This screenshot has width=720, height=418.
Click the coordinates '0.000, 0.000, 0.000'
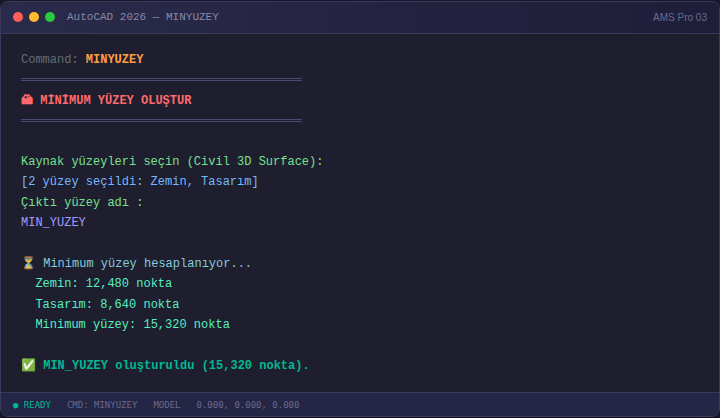248,405
